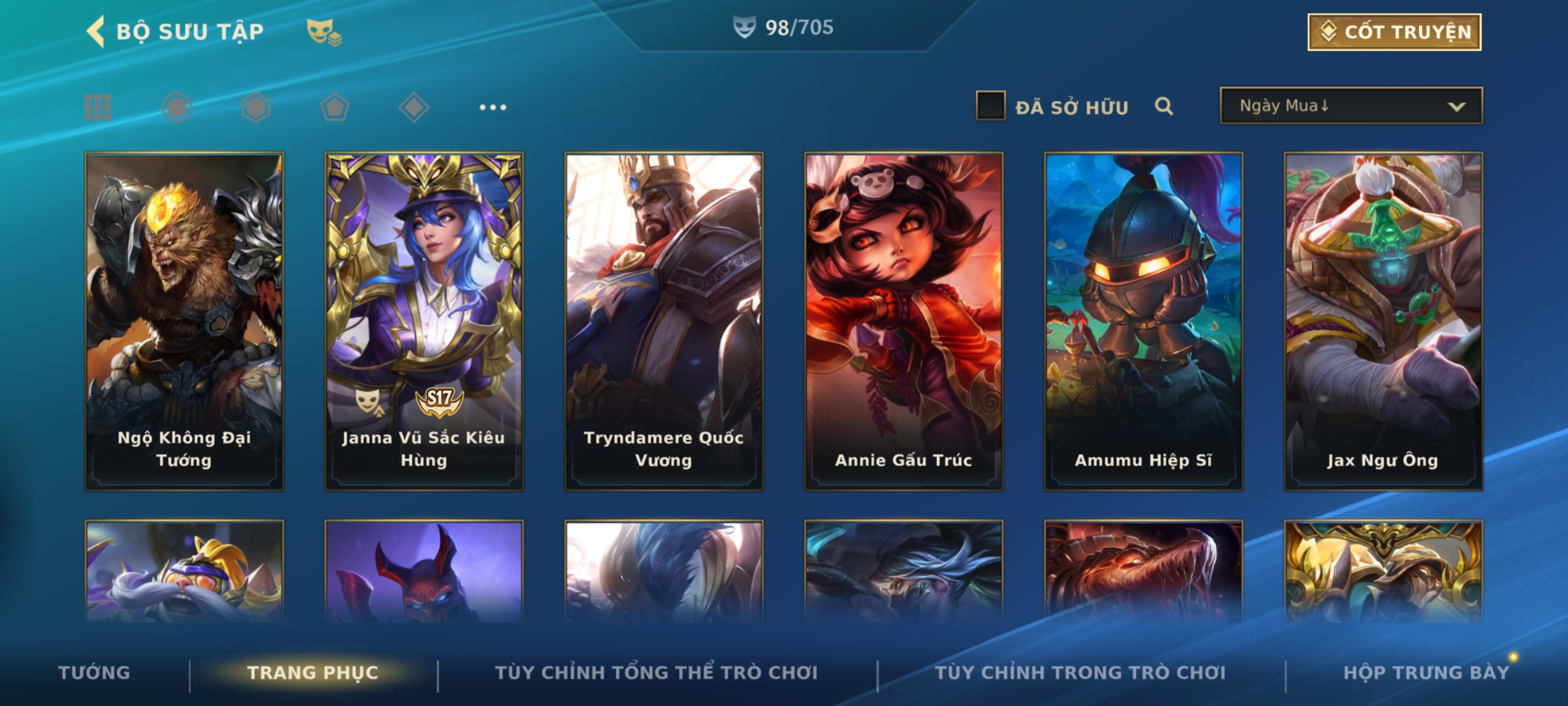Screen dimensions: 1568x706
Task: Select the Trang Phục tab
Action: 313,673
